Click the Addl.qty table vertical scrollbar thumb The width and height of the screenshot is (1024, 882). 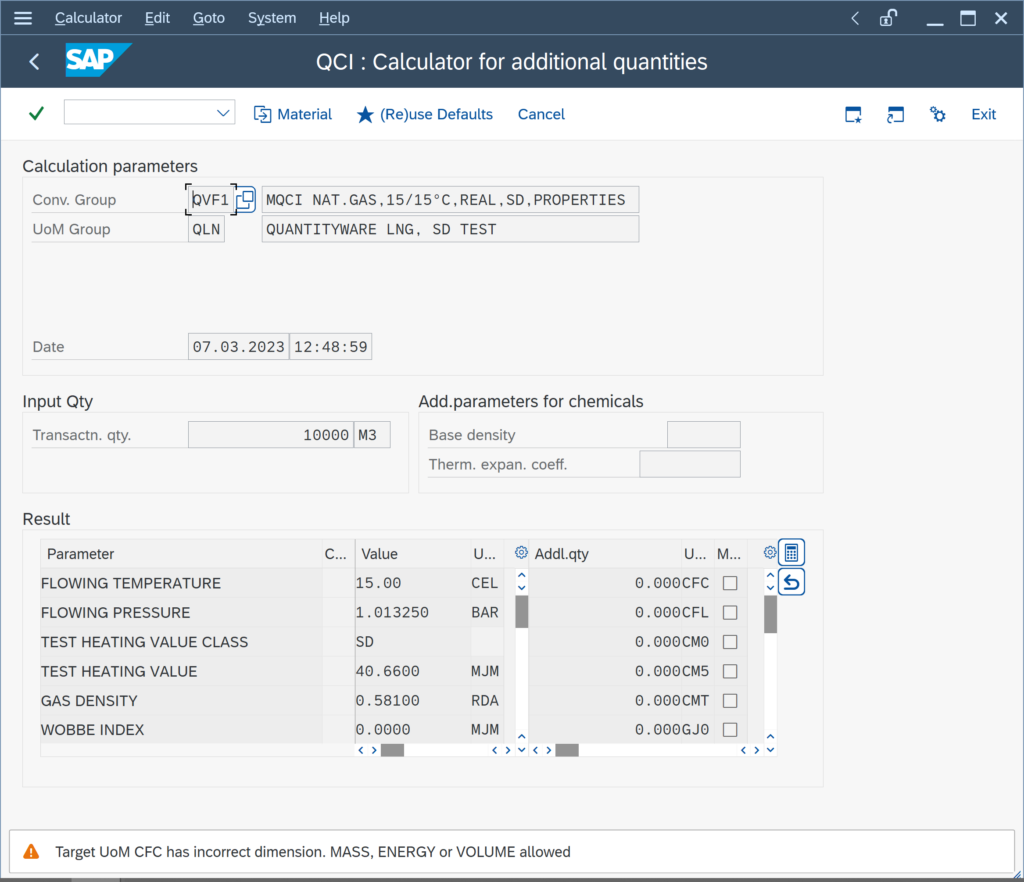pyautogui.click(x=771, y=614)
